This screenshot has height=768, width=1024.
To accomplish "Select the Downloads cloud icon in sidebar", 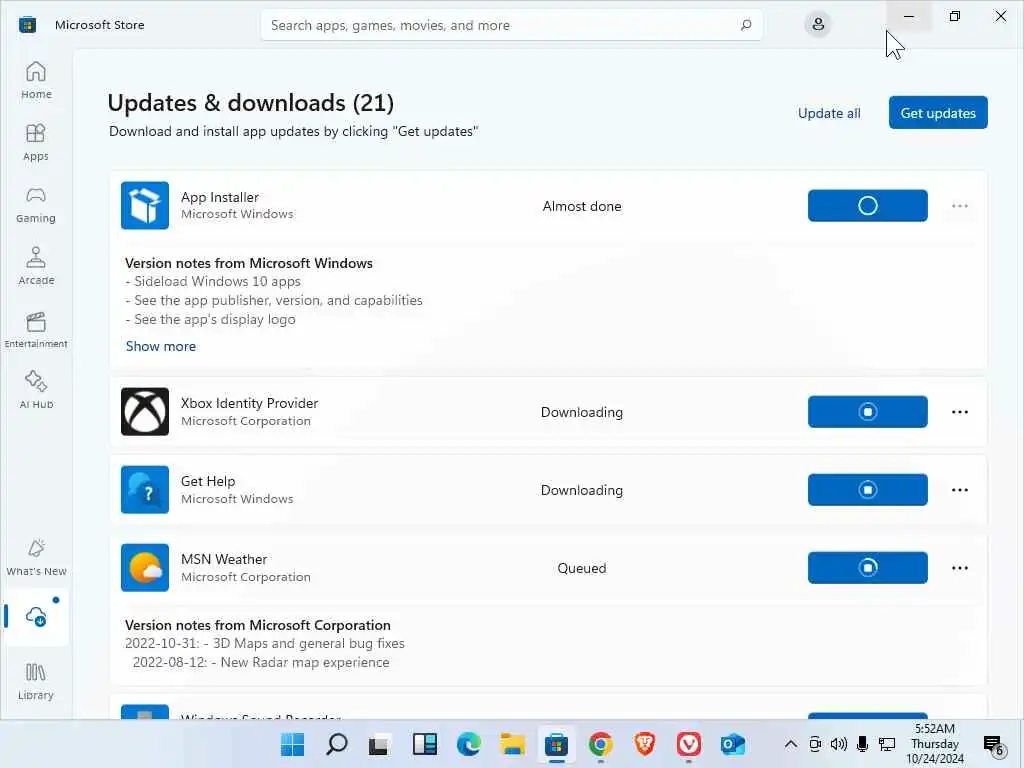I will click(36, 616).
